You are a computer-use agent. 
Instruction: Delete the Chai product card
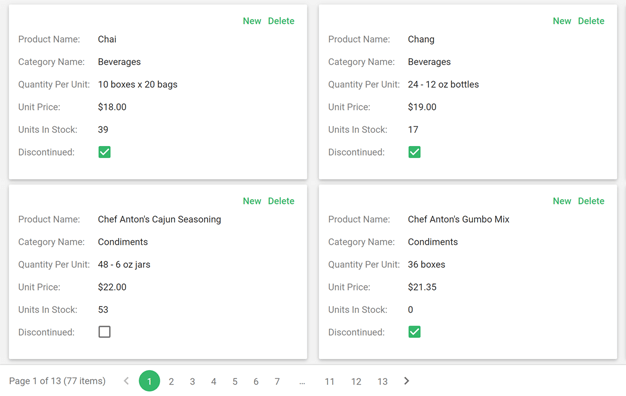click(x=281, y=21)
